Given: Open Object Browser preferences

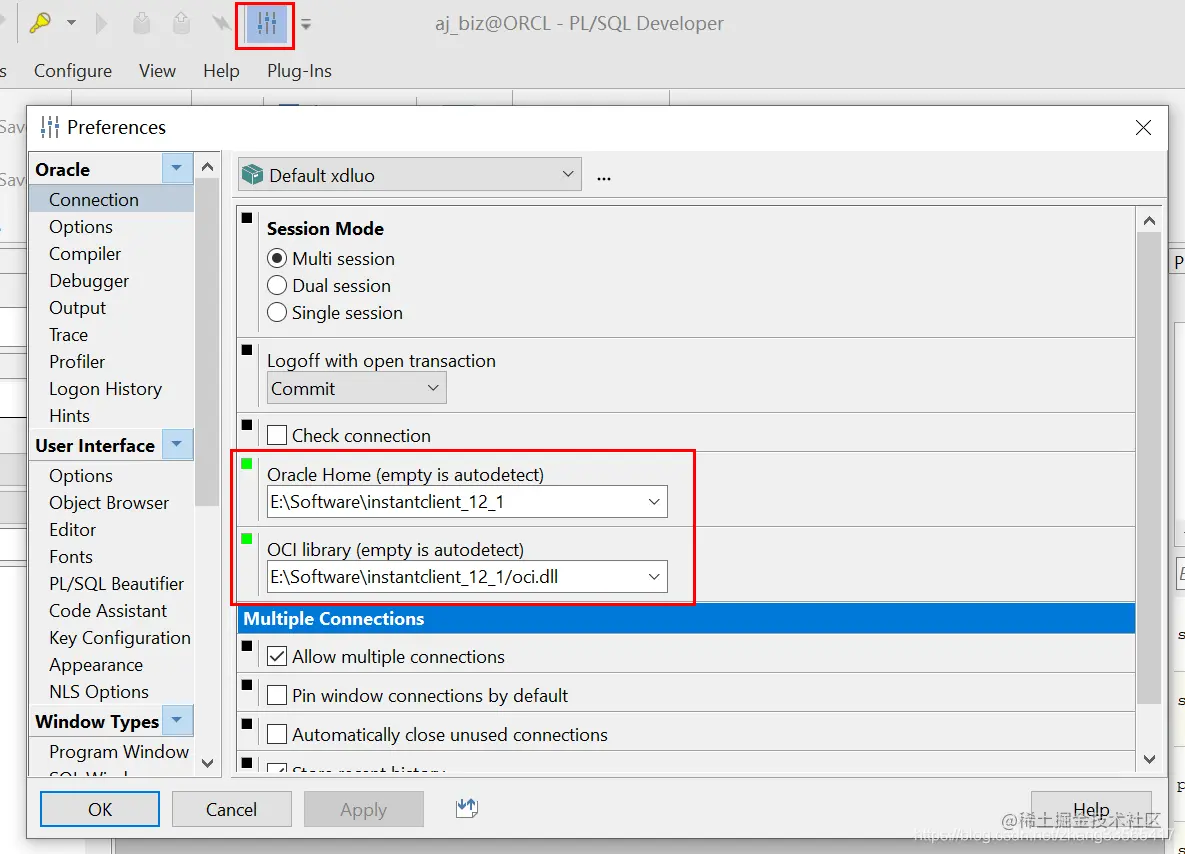Looking at the screenshot, I should click(109, 503).
